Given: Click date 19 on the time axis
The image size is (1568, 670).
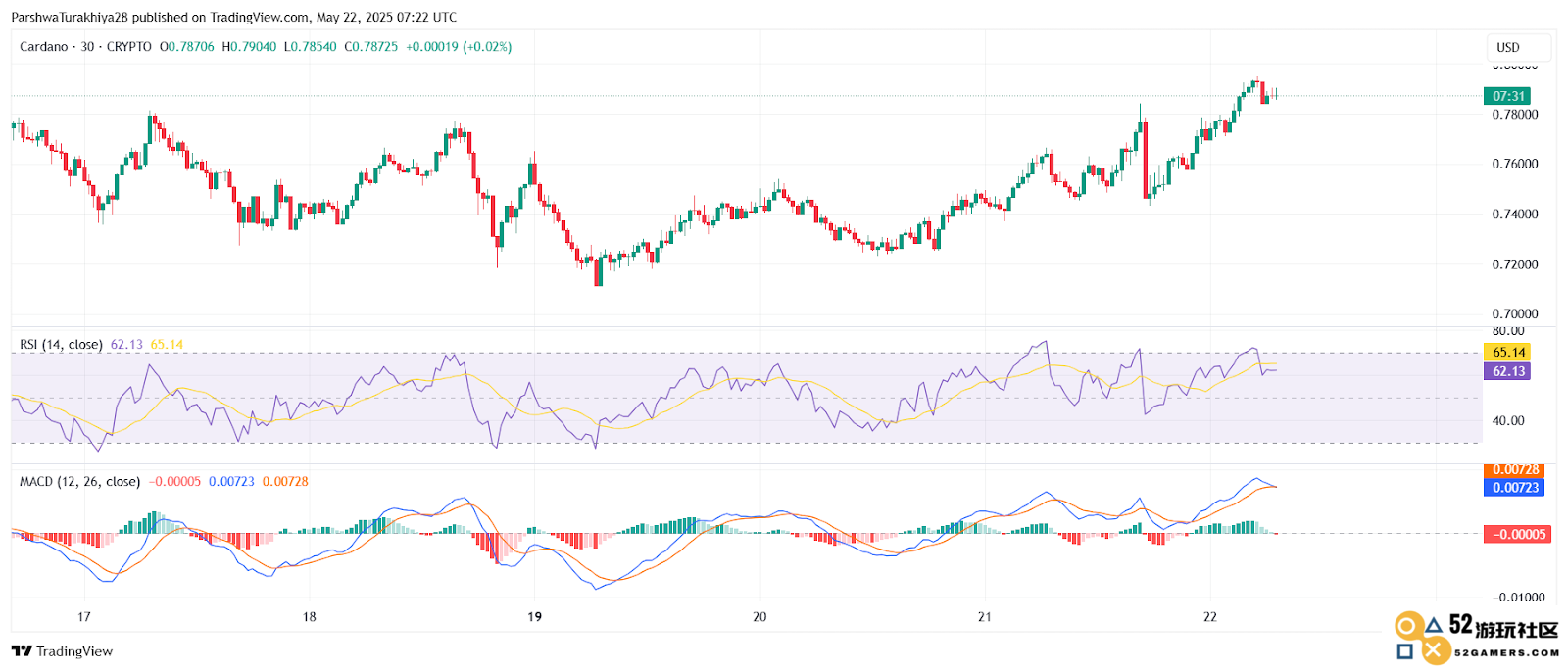Looking at the screenshot, I should 535,617.
